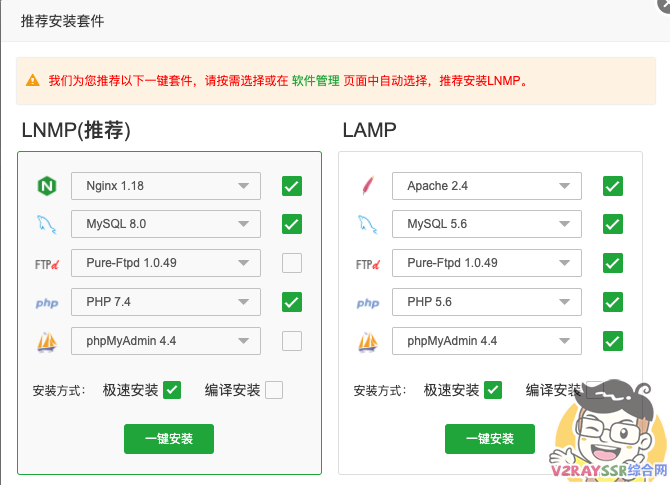Click the PHP icon in LNMP panel

point(46,303)
